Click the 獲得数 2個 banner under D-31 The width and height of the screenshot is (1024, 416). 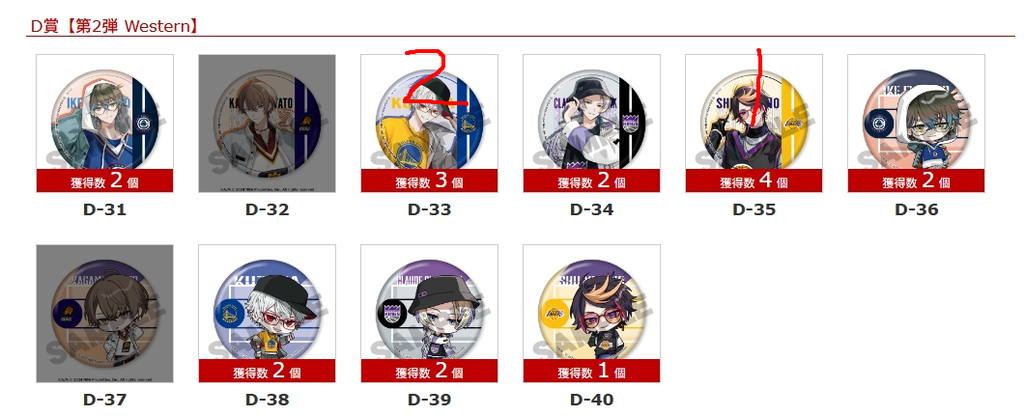104,181
